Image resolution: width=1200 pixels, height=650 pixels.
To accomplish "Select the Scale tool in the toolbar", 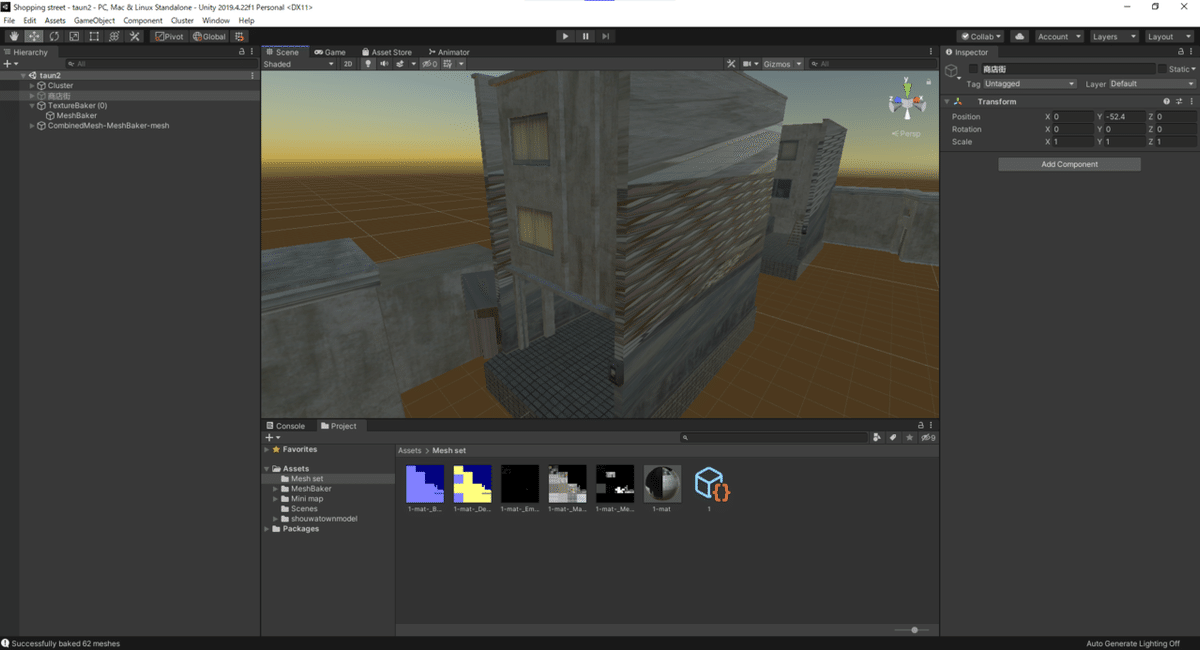I will point(74,36).
